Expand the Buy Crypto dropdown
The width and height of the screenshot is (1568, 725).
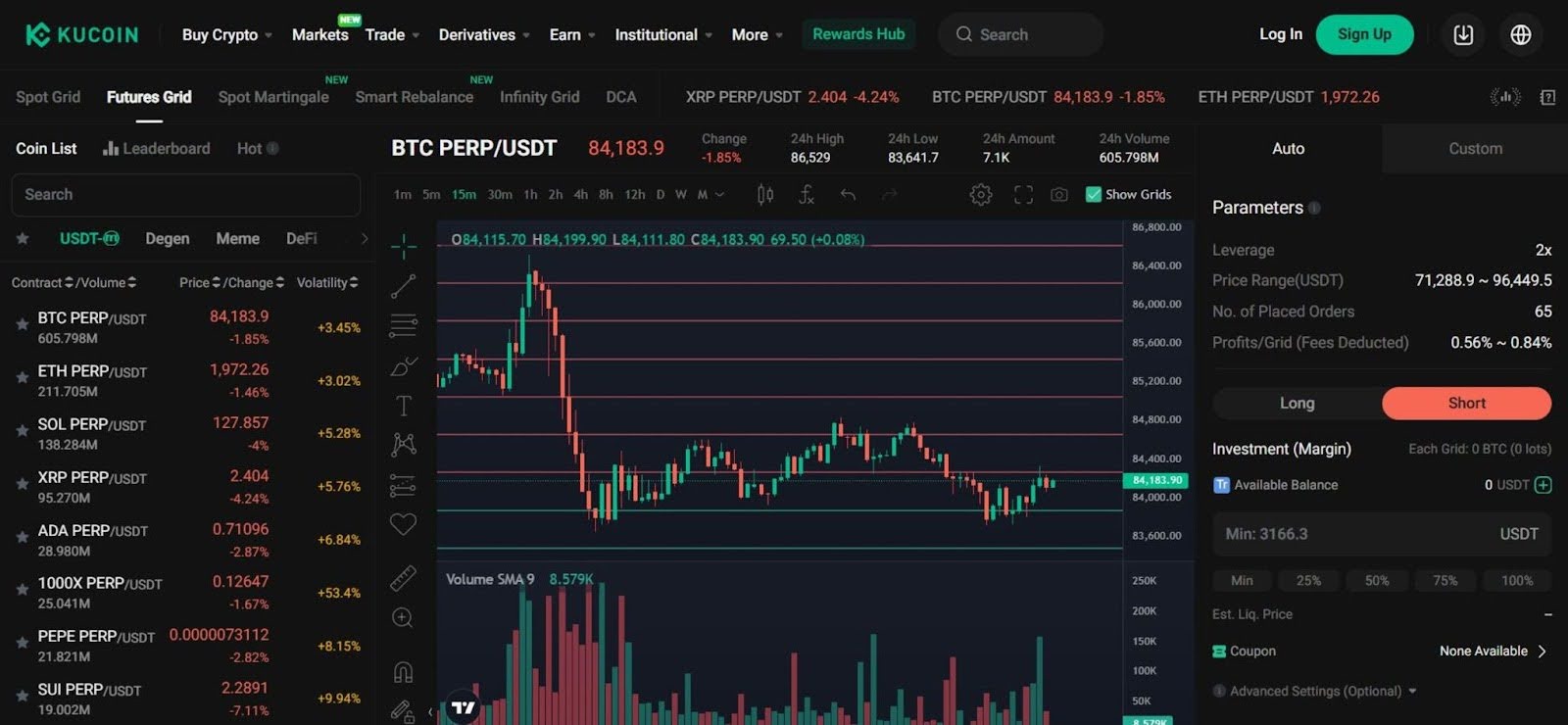[x=227, y=35]
